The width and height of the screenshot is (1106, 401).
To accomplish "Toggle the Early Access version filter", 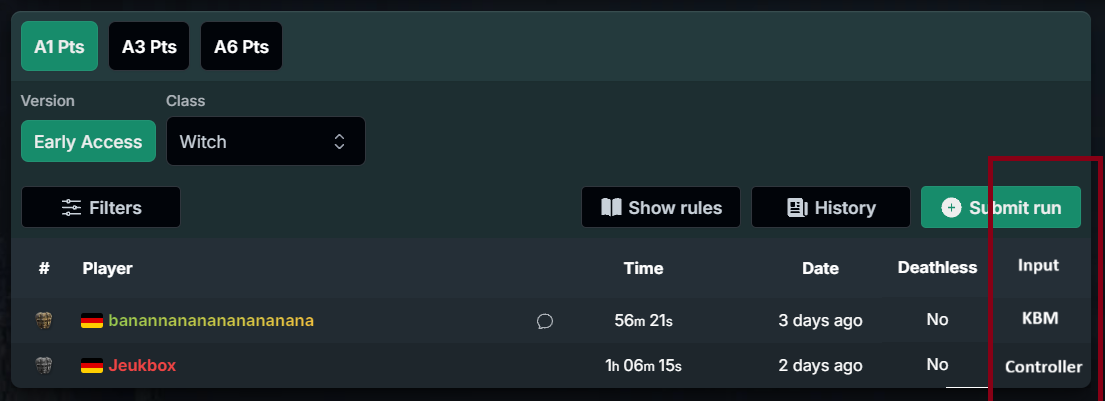I will pos(88,141).
